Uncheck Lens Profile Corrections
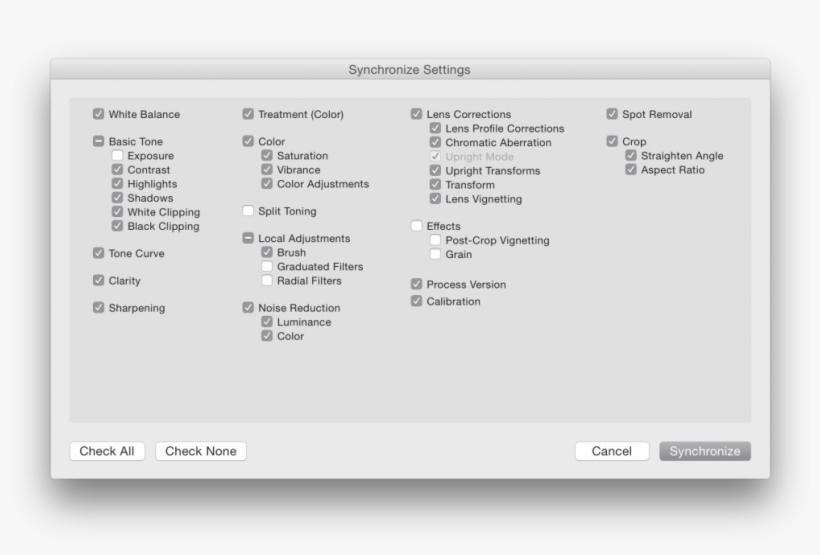 [435, 128]
